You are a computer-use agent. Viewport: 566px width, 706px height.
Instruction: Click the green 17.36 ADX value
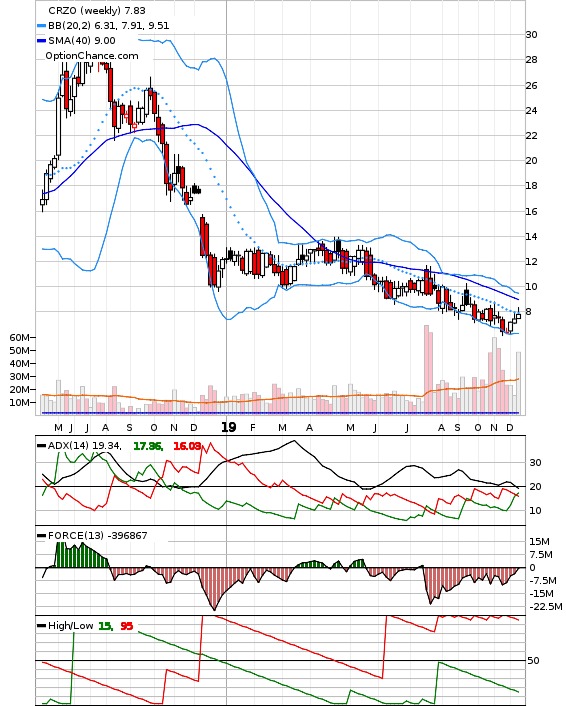(148, 446)
